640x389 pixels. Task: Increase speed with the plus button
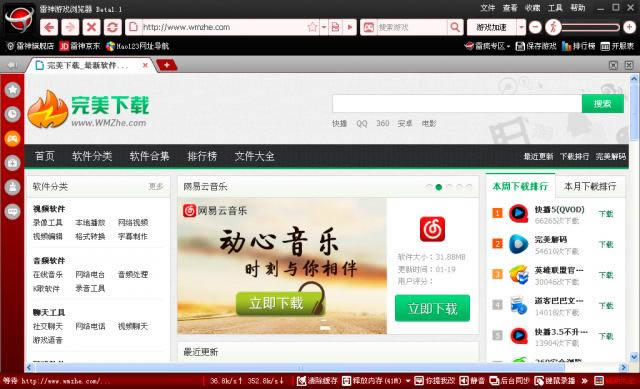(x=629, y=27)
